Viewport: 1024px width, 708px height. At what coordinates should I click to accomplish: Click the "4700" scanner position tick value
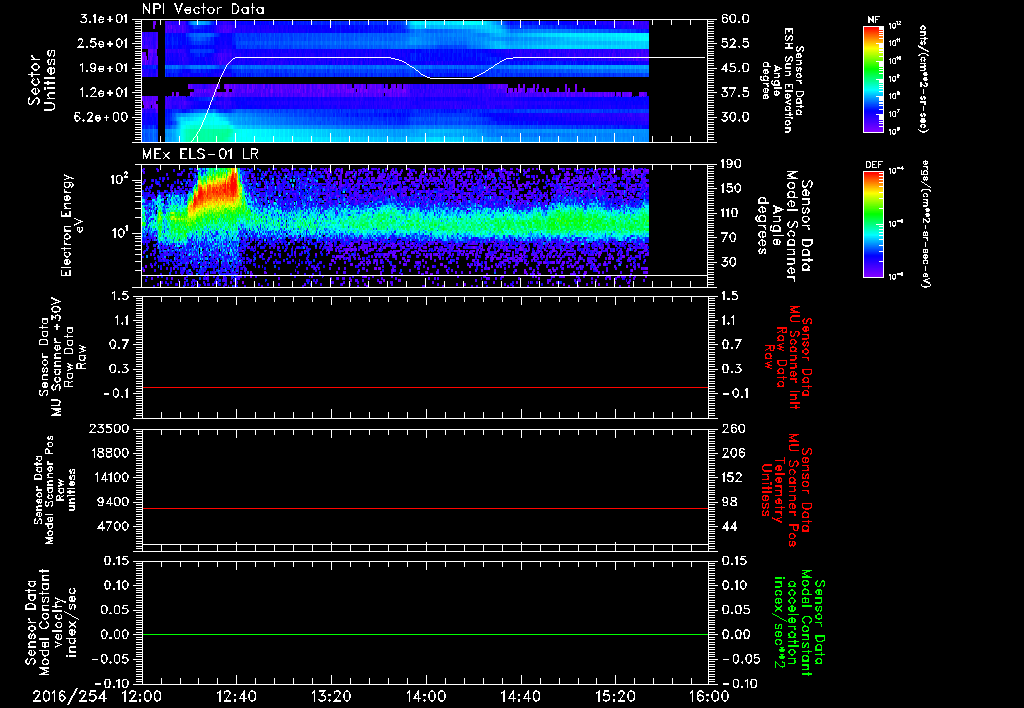tap(114, 526)
